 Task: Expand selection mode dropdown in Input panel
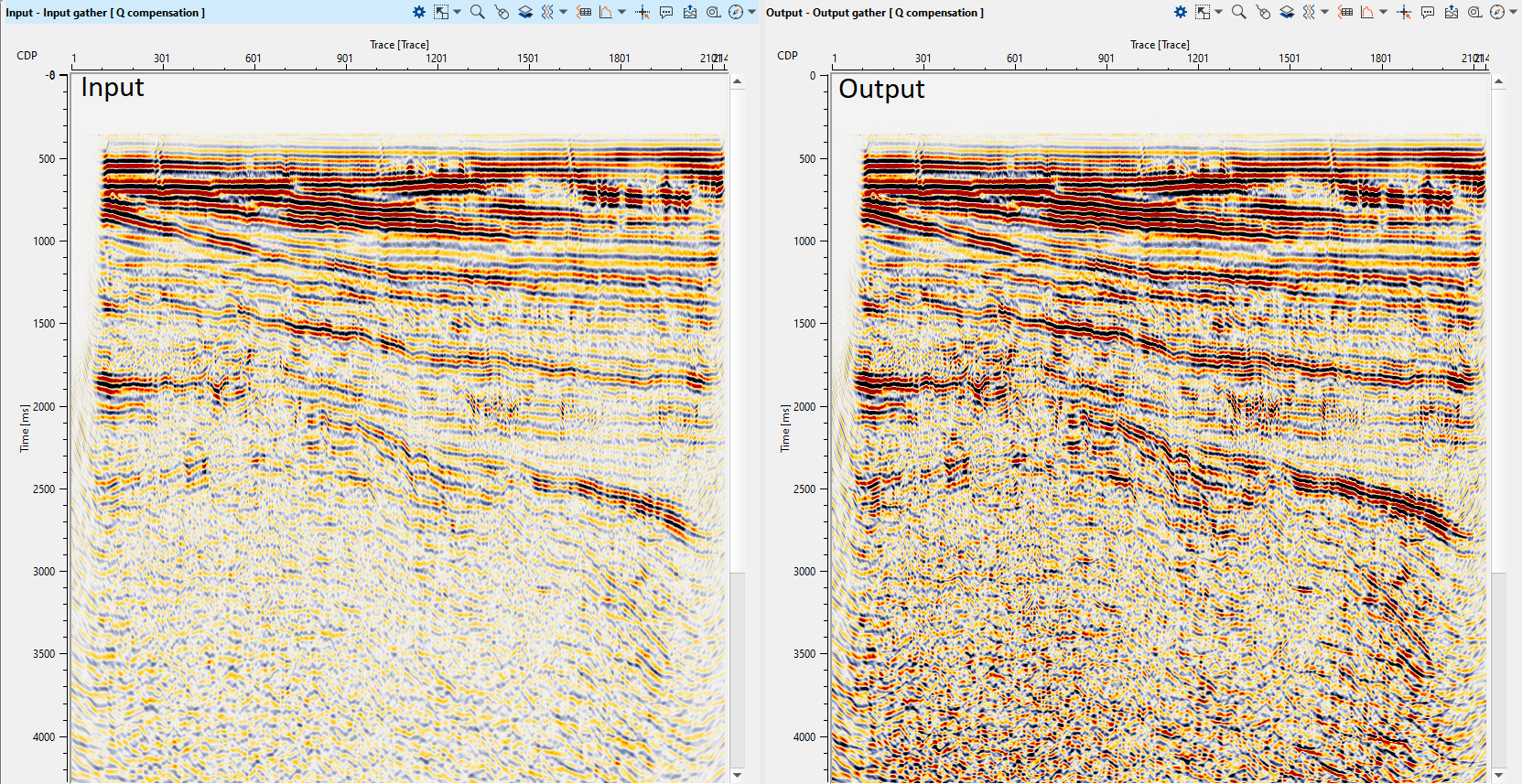pyautogui.click(x=458, y=12)
